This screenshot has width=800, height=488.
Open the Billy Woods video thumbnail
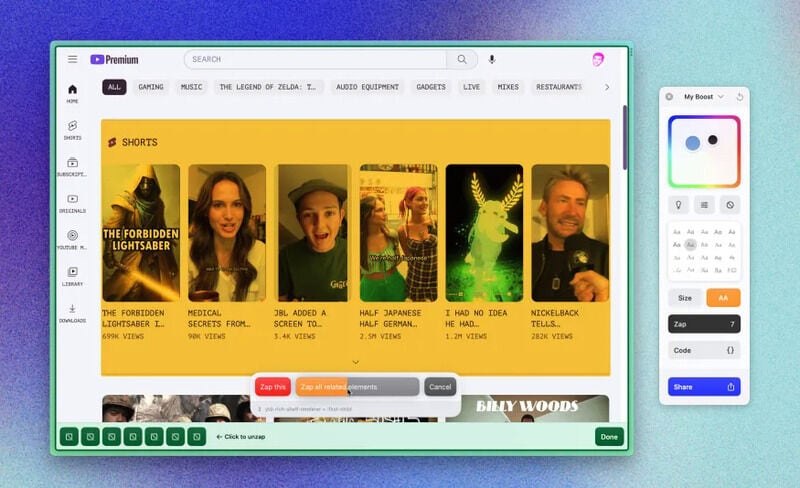point(527,408)
